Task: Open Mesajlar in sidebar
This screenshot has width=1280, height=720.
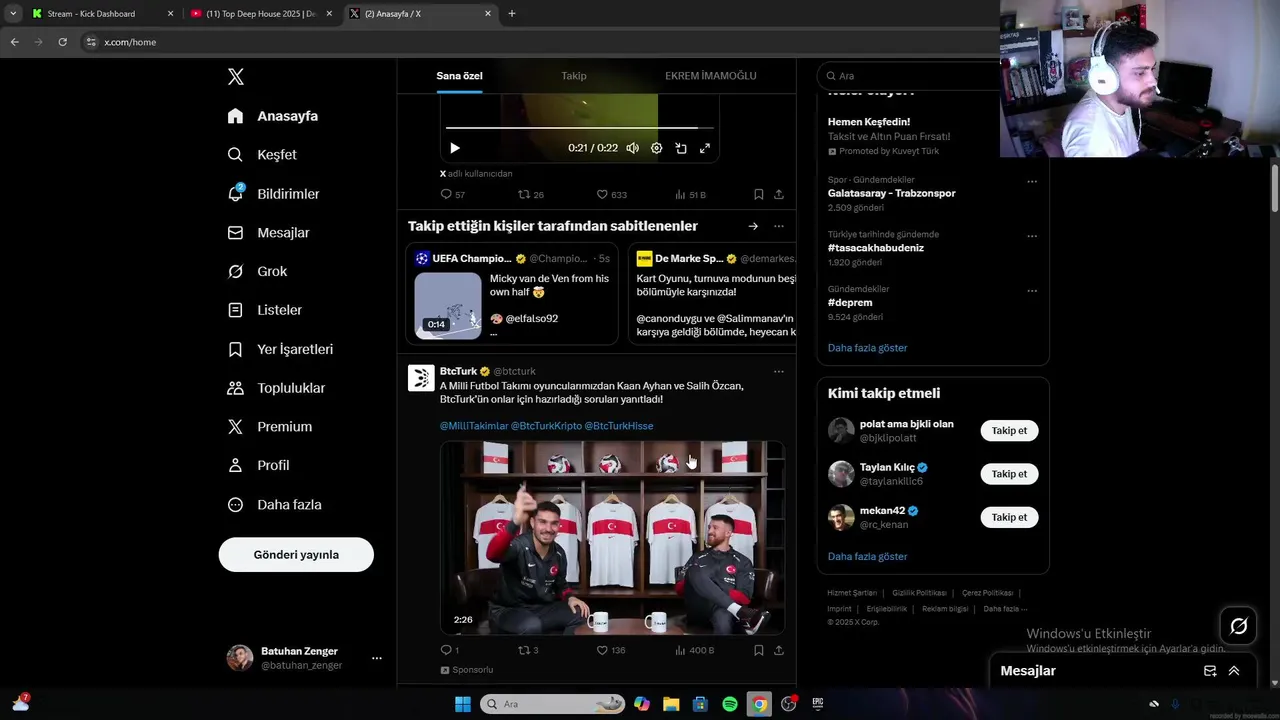Action: 268,233
